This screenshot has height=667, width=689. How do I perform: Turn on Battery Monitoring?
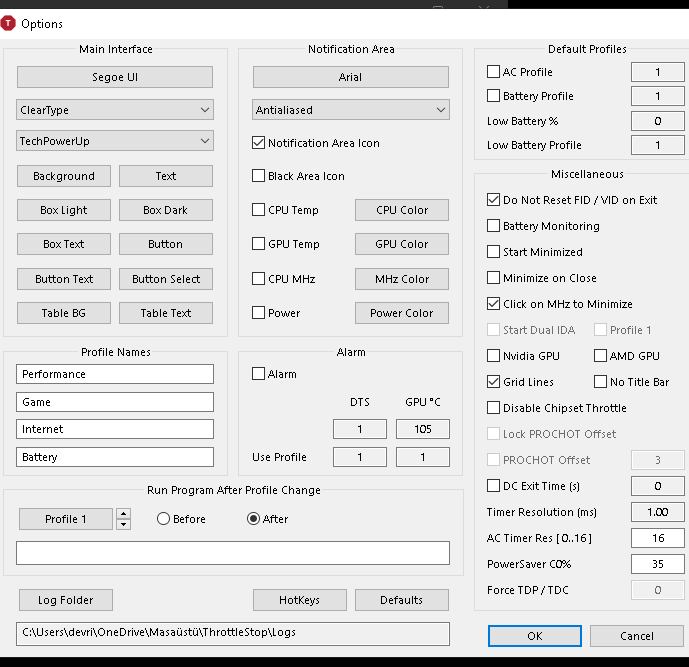click(493, 225)
